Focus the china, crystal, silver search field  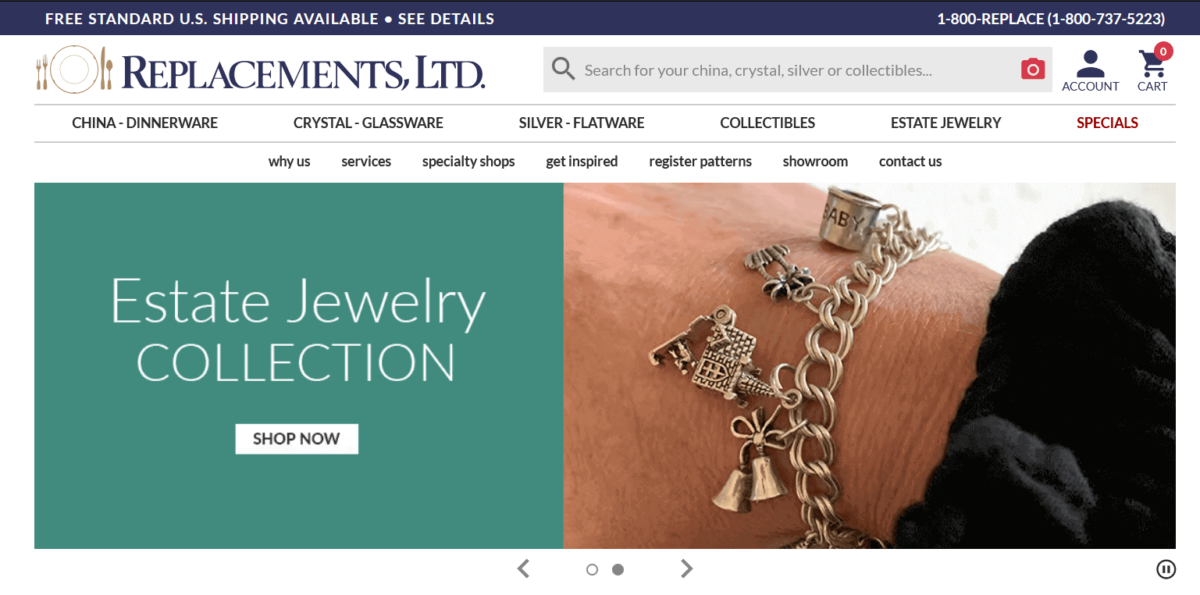(797, 70)
